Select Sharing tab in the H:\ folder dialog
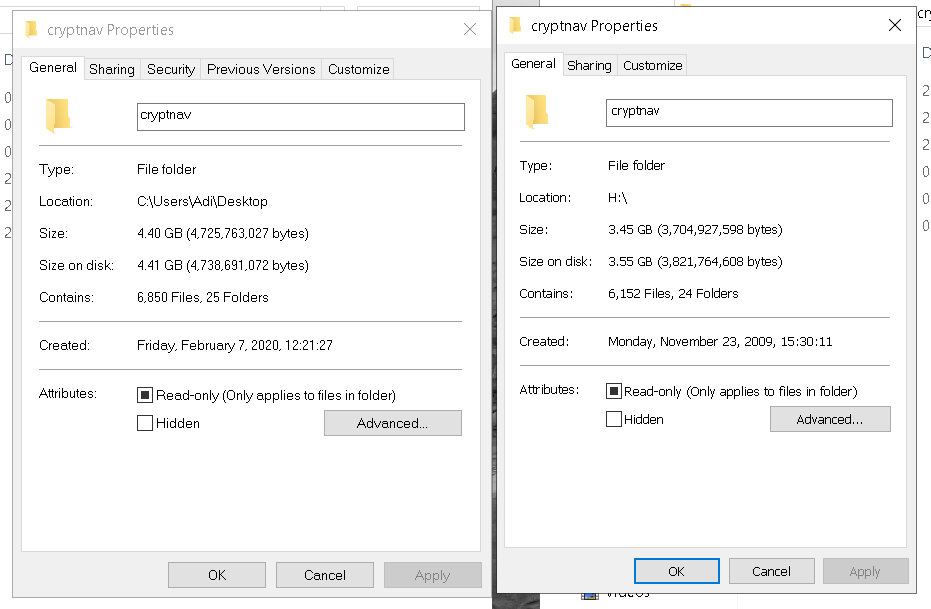 point(589,65)
